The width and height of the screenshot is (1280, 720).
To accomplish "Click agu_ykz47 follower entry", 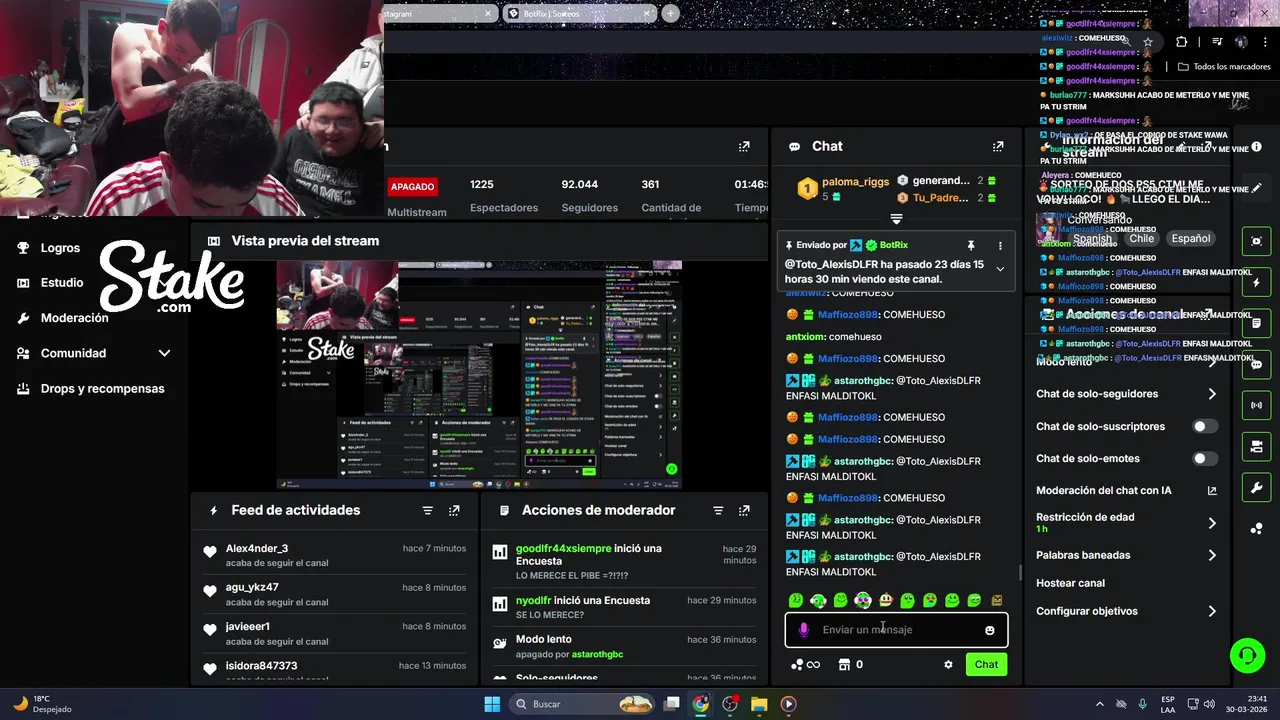I will (252, 587).
